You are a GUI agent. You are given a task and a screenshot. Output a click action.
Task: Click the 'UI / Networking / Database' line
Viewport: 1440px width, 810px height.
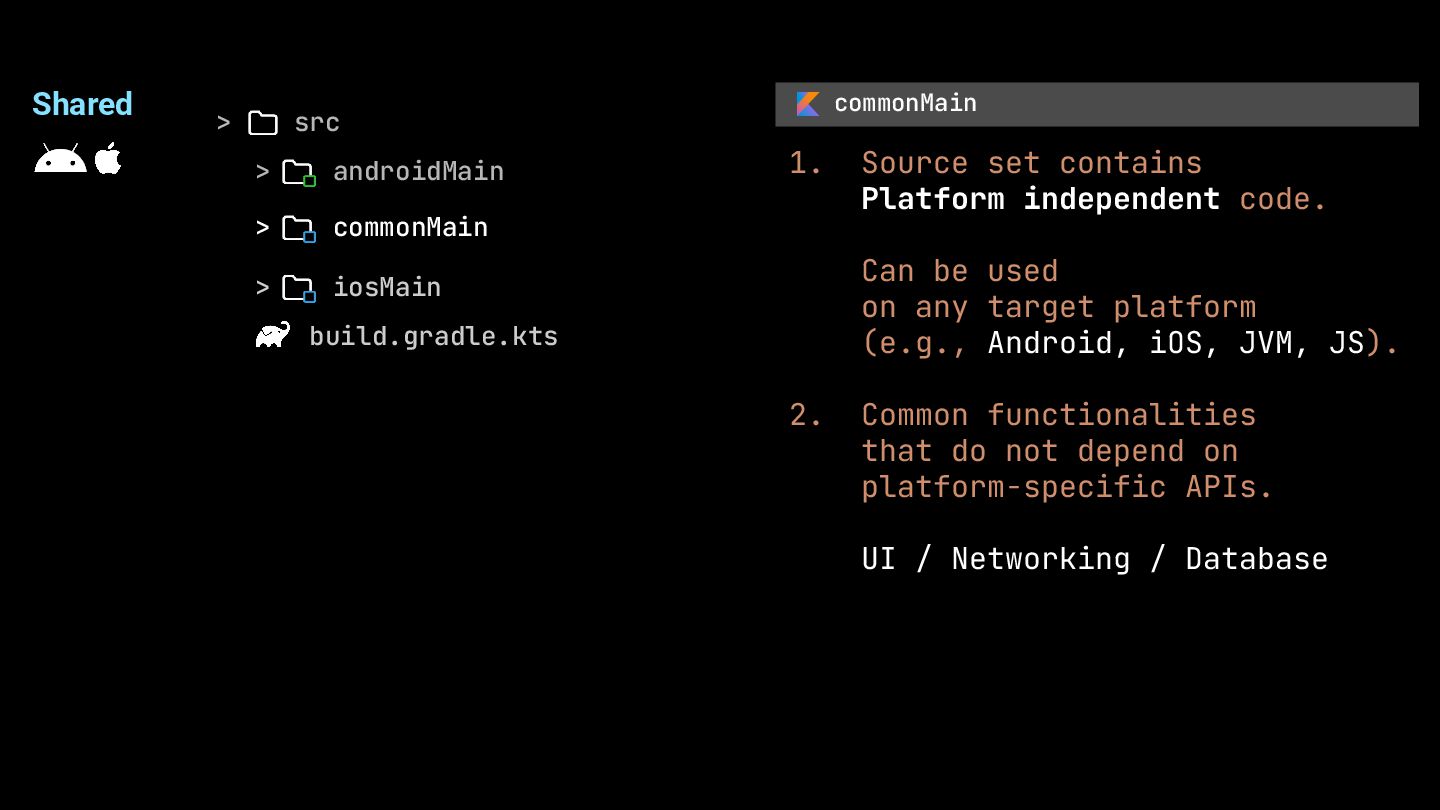tap(1094, 559)
